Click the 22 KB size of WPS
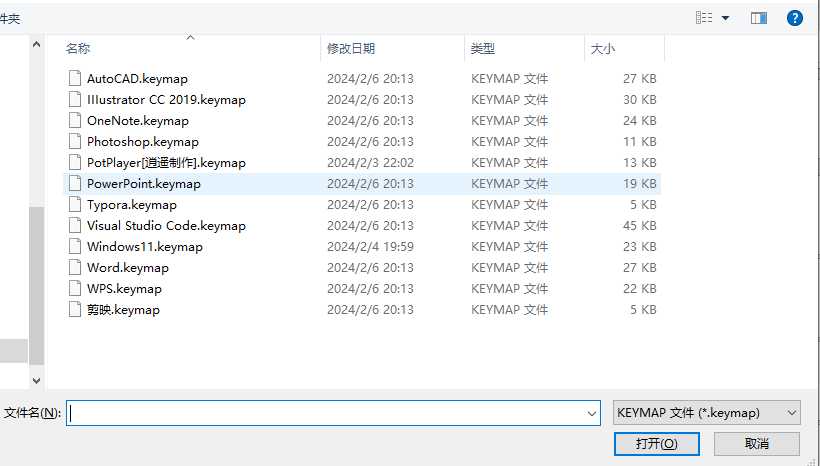Screen dimensions: 820x466 click(x=640, y=288)
